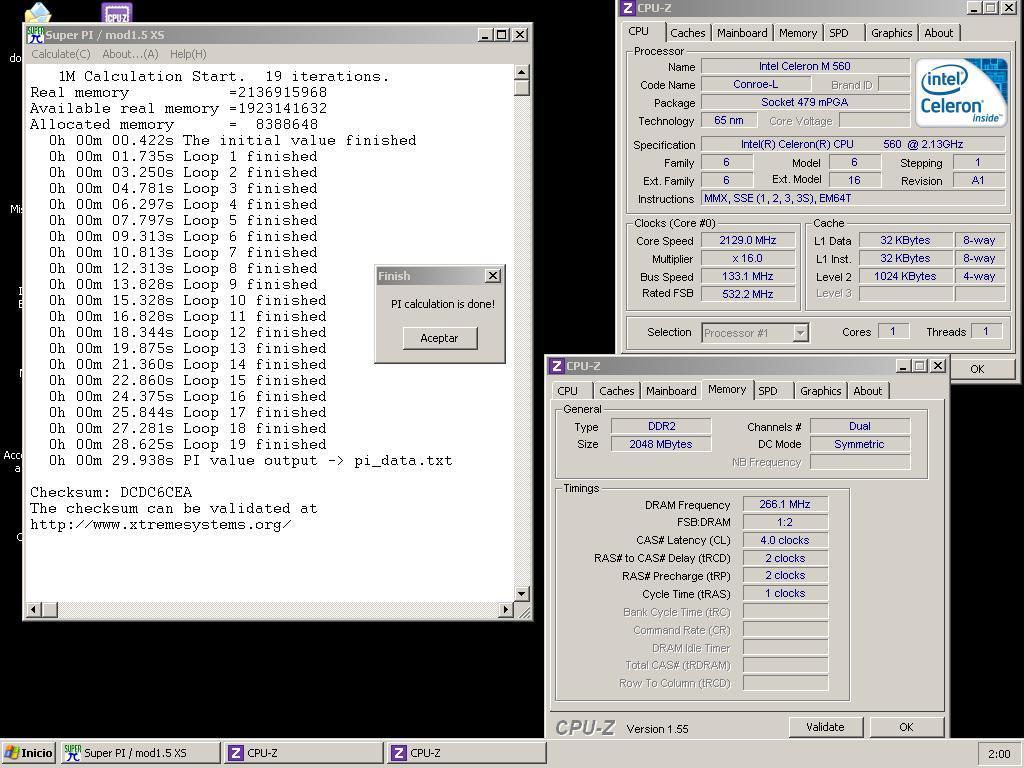Viewport: 1024px width, 768px height.
Task: Click the Bus Speed 133.1 MHz value
Action: coord(748,276)
